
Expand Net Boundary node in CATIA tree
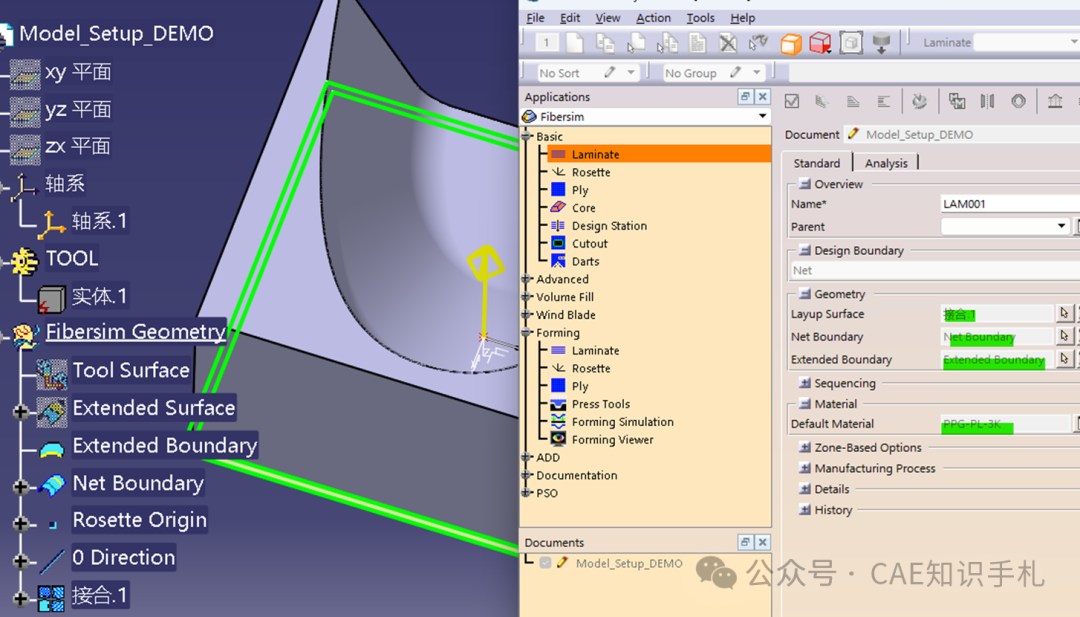pos(21,486)
